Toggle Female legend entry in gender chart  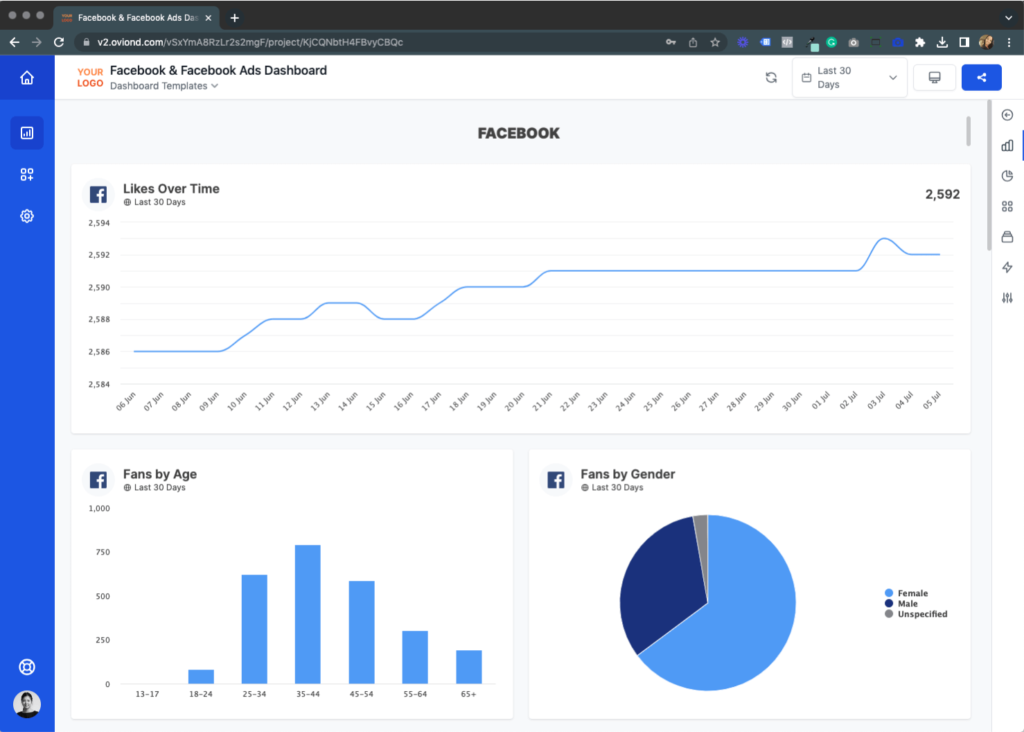coord(906,593)
